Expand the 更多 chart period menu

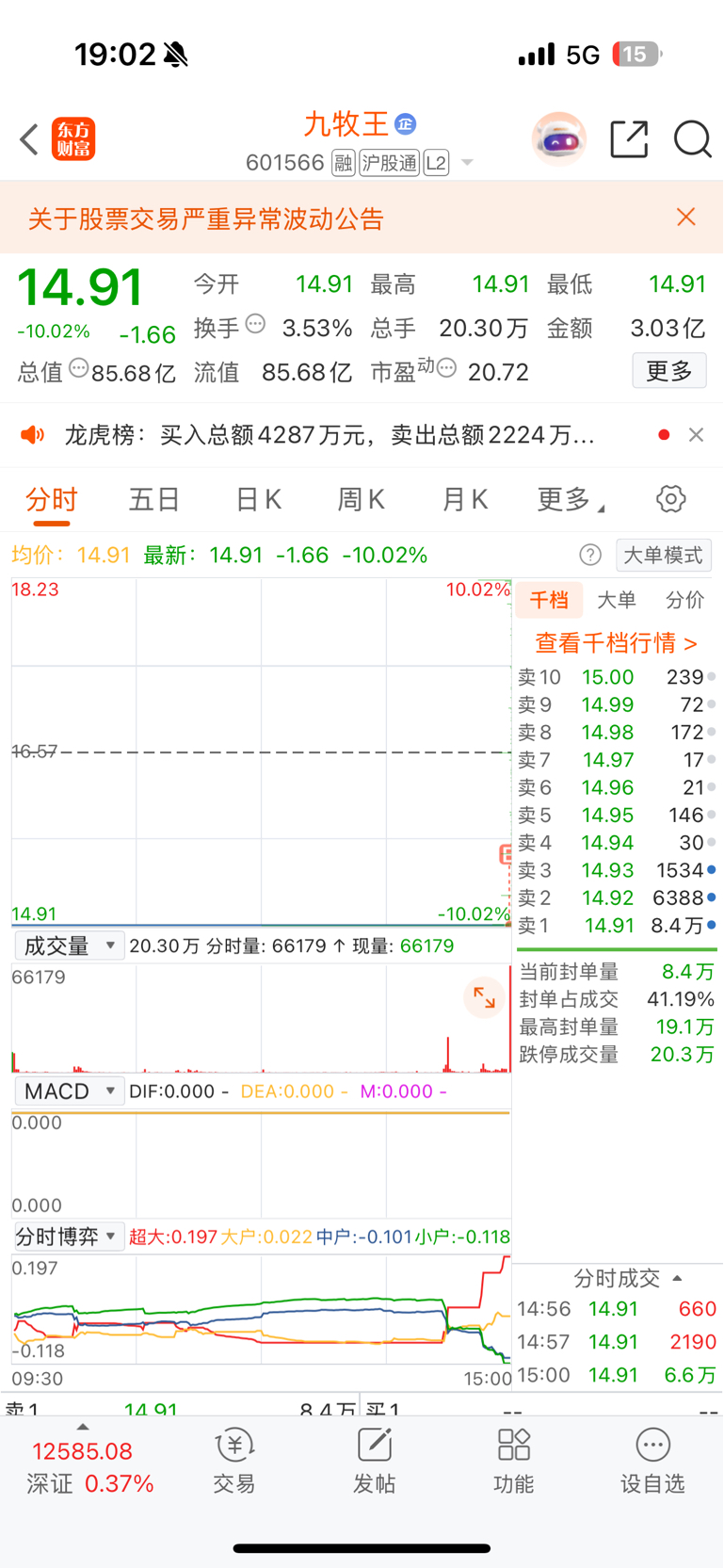tap(571, 499)
